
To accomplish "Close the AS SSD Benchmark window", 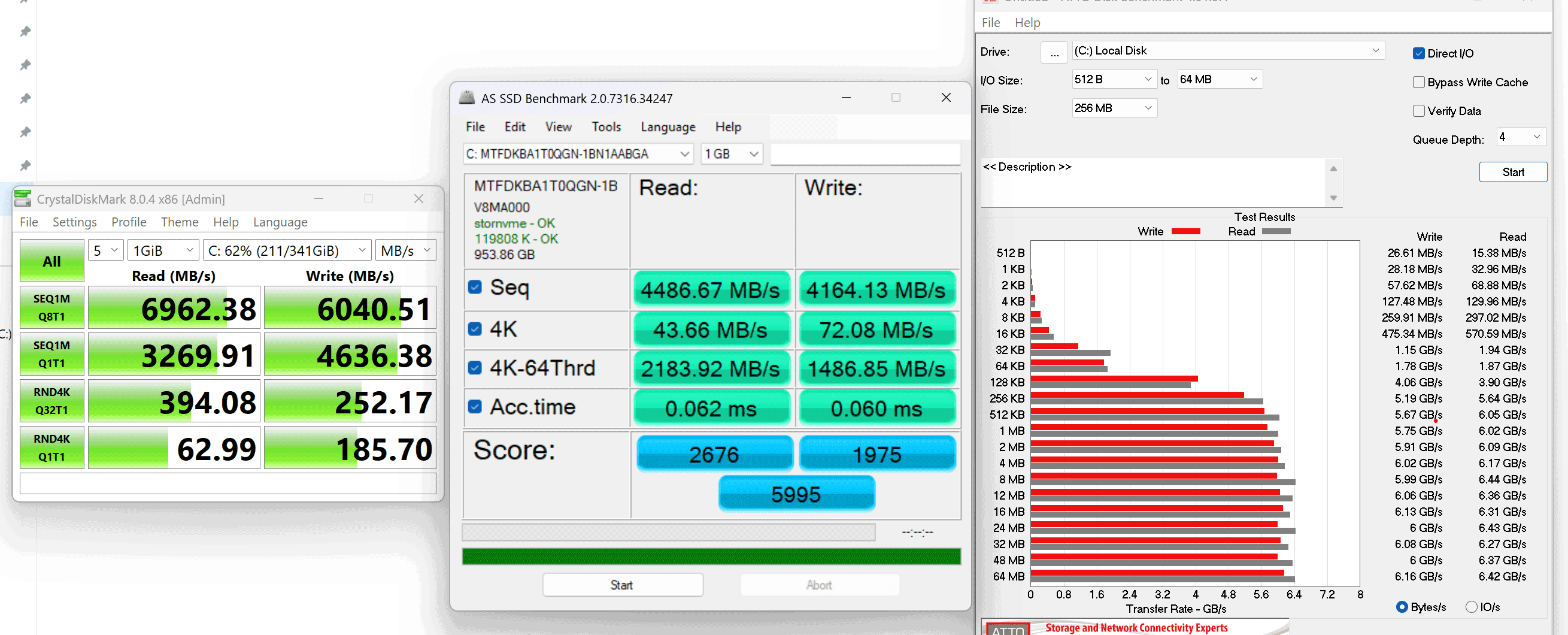I will 946,98.
